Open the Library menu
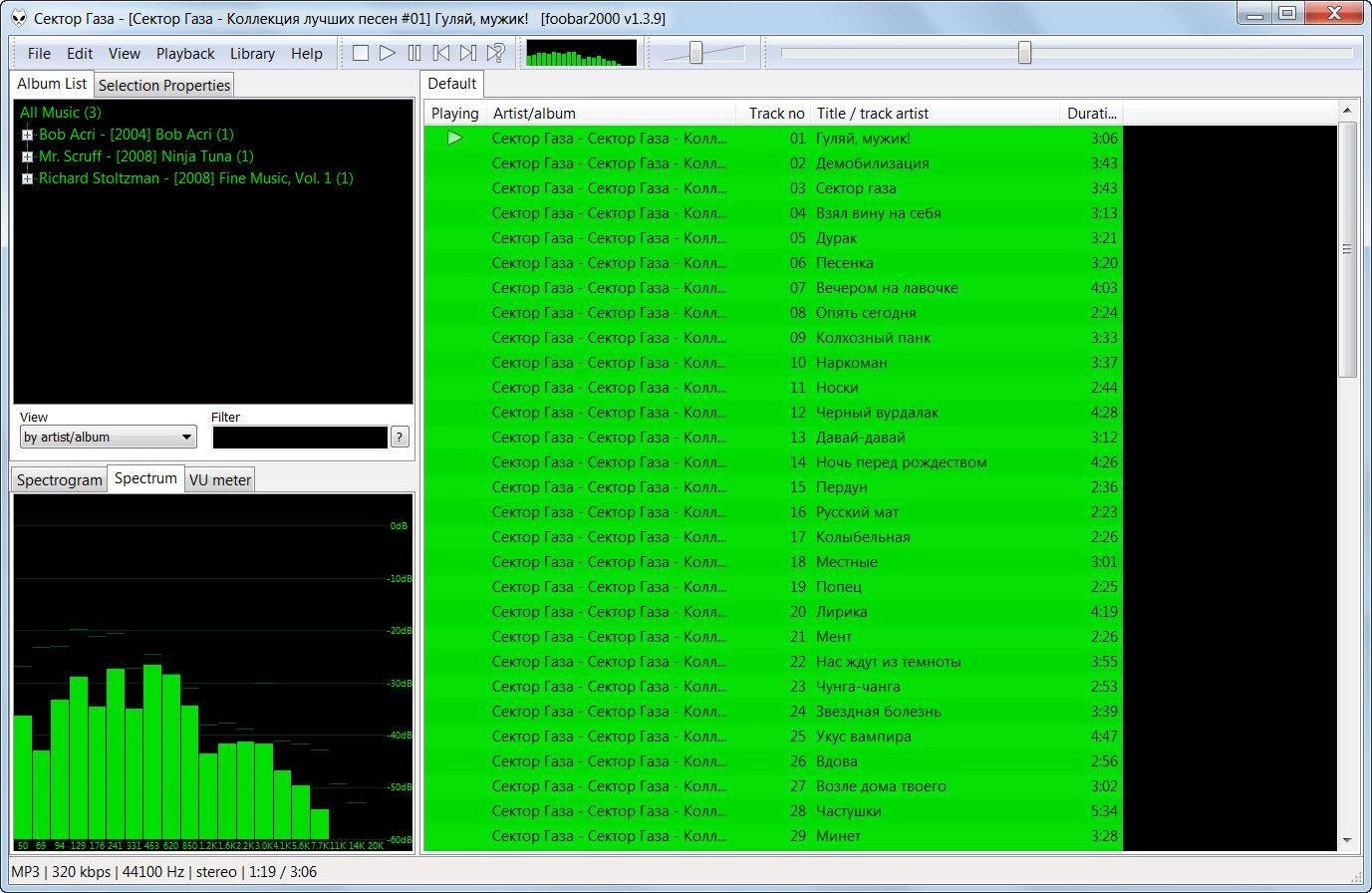The height and width of the screenshot is (893, 1372). click(252, 54)
